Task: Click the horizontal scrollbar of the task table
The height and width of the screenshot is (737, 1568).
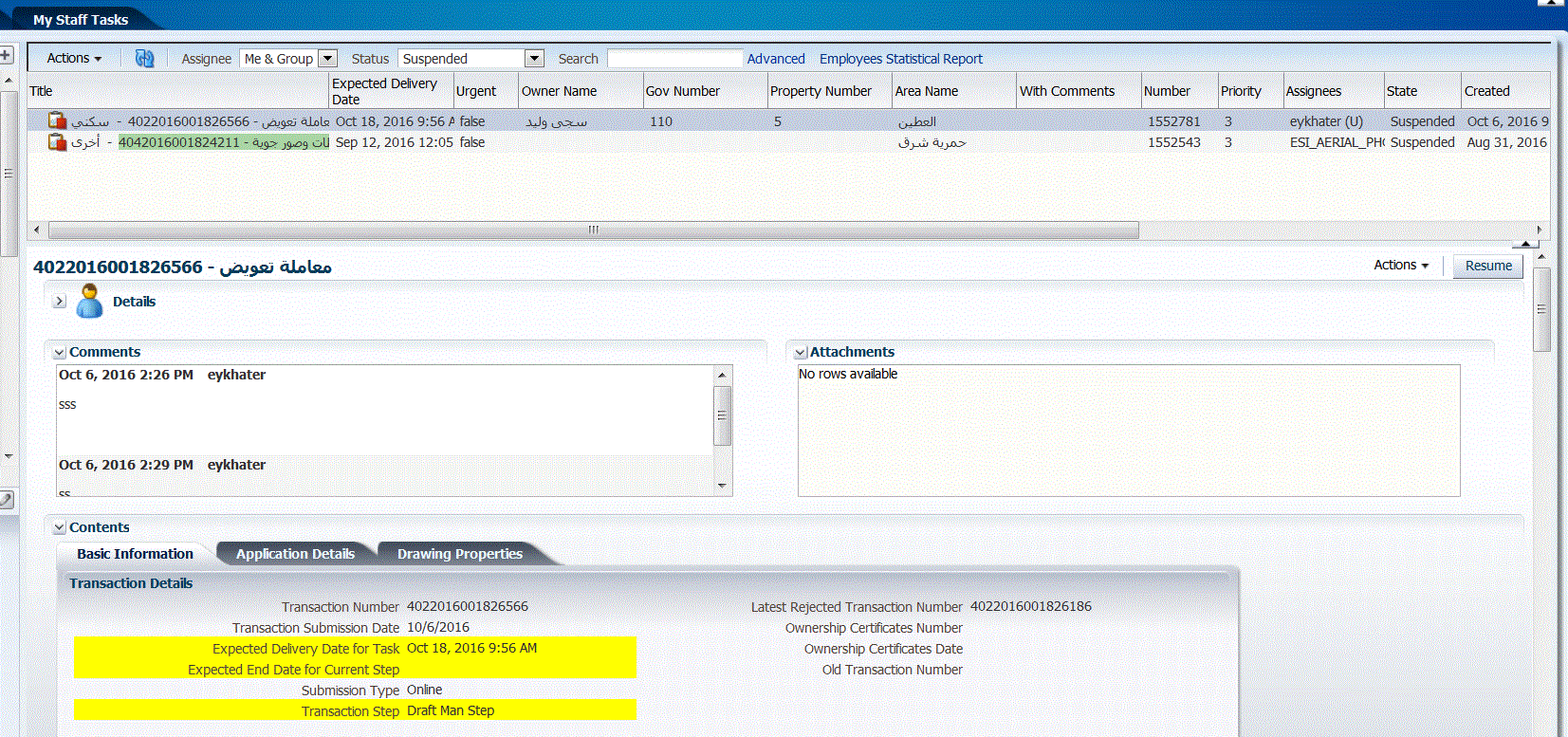Action: click(593, 230)
